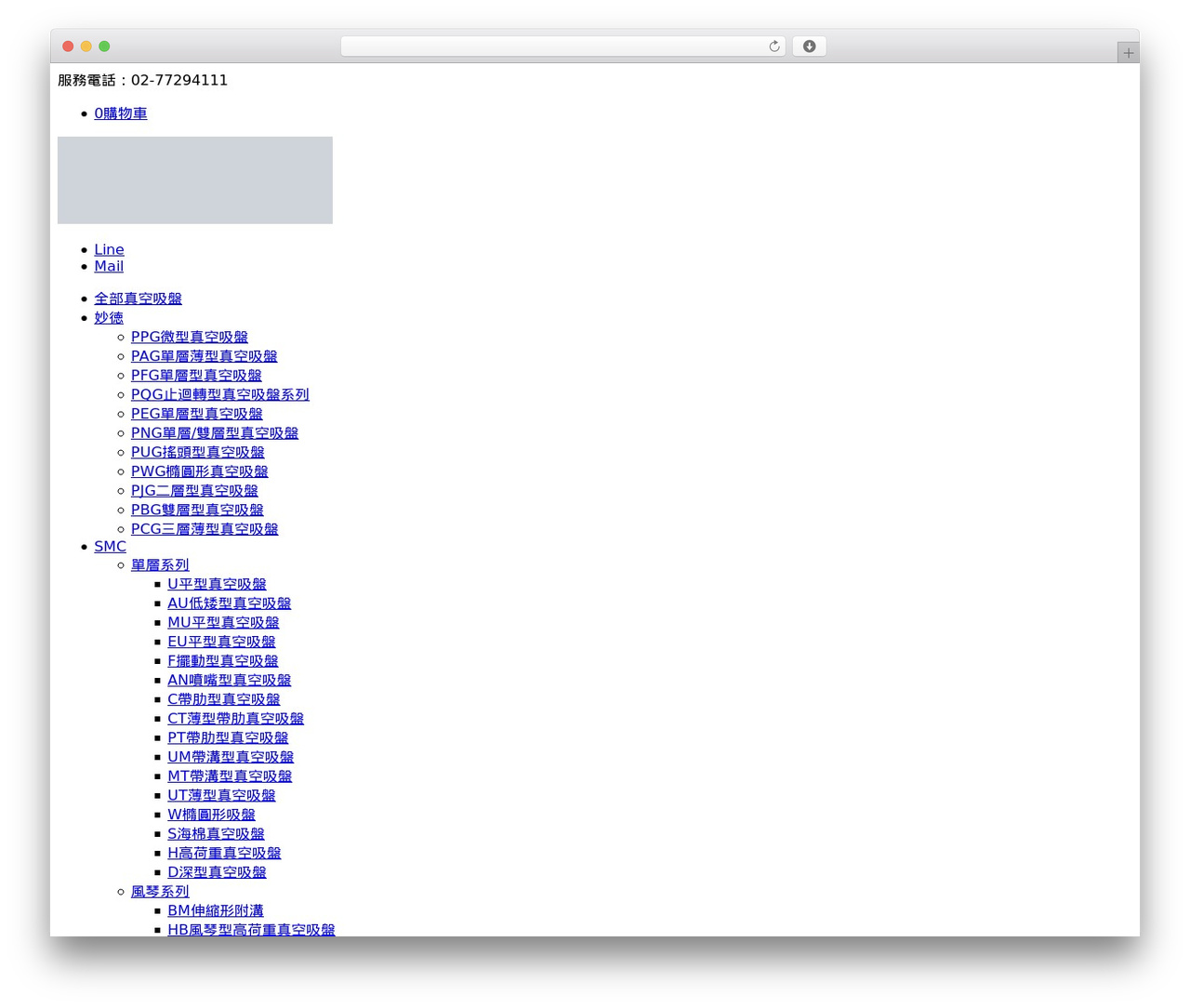Click PBG雙層型真空吸盤 link
The height and width of the screenshot is (1008, 1190).
pos(197,510)
